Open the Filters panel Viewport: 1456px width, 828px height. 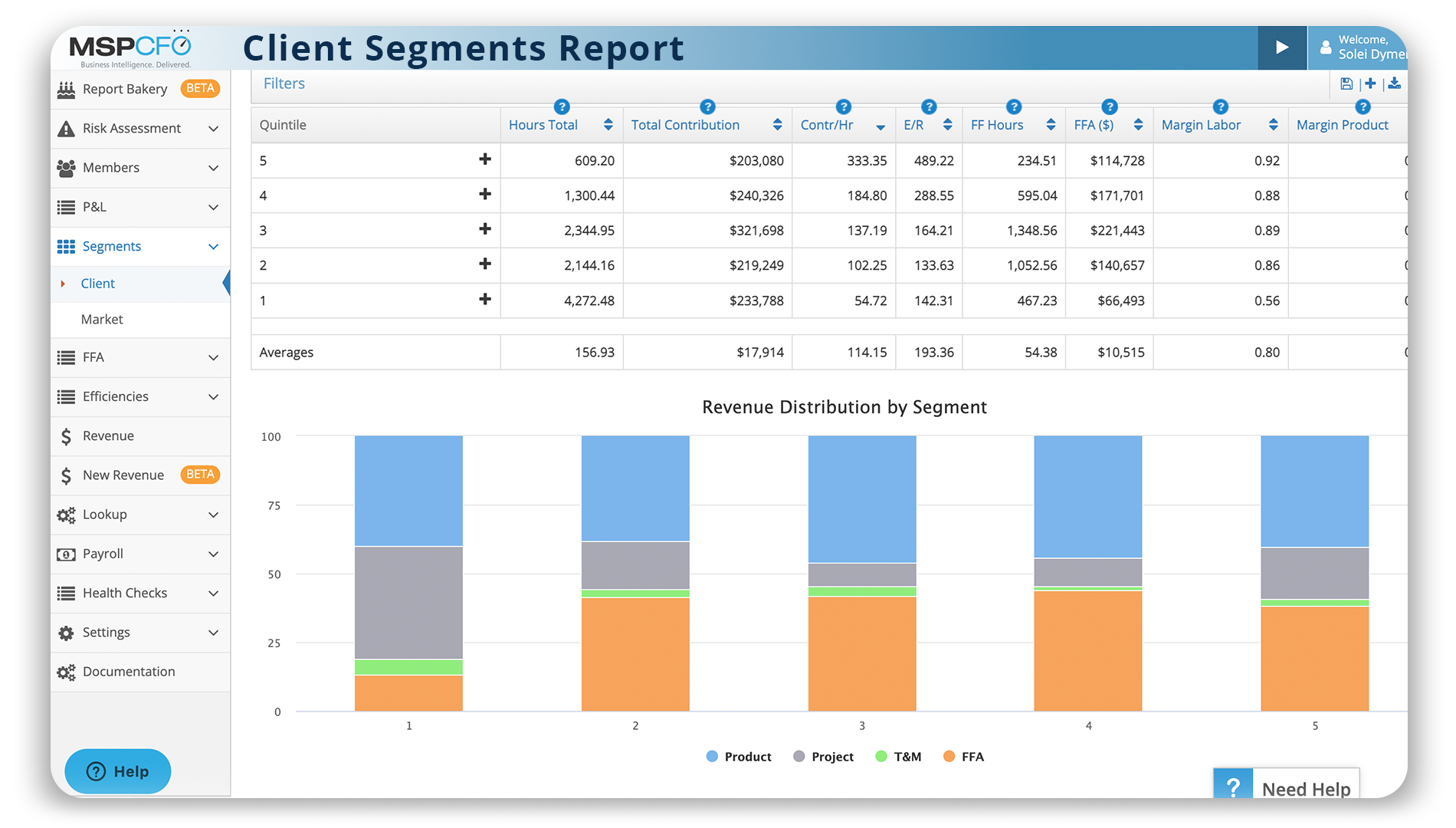tap(284, 84)
